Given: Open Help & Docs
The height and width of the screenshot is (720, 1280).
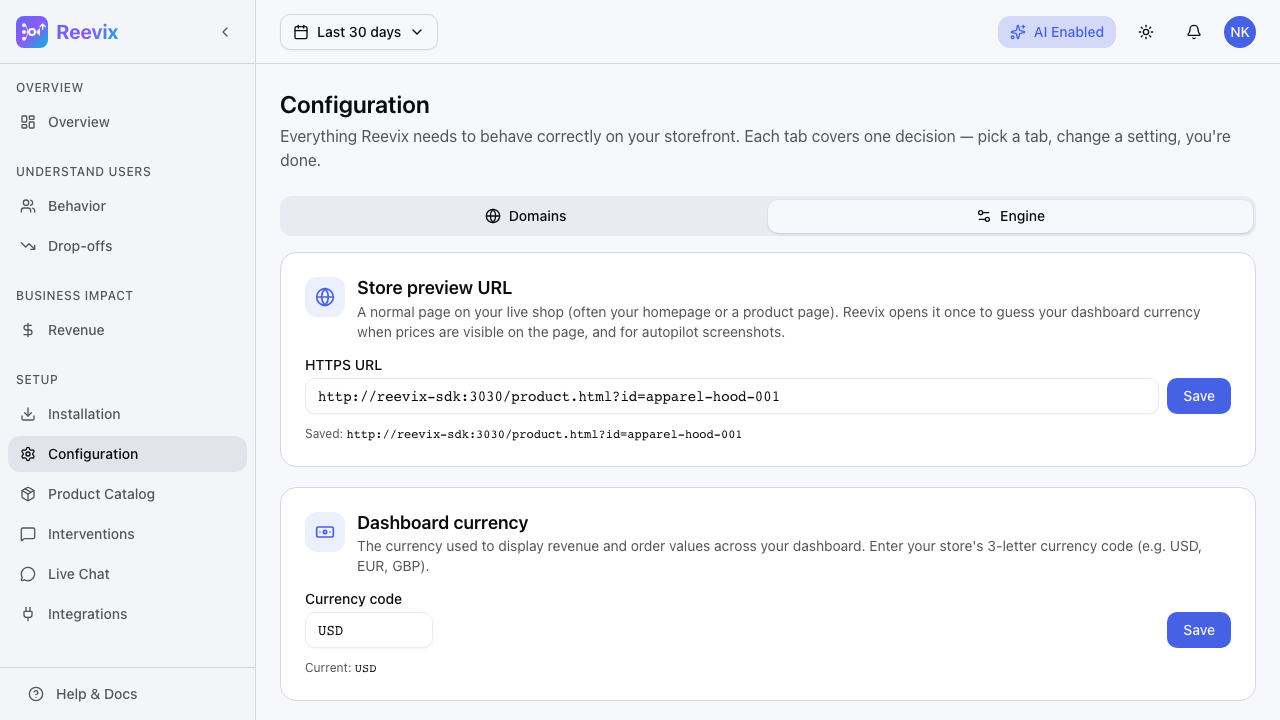Looking at the screenshot, I should pos(127,694).
